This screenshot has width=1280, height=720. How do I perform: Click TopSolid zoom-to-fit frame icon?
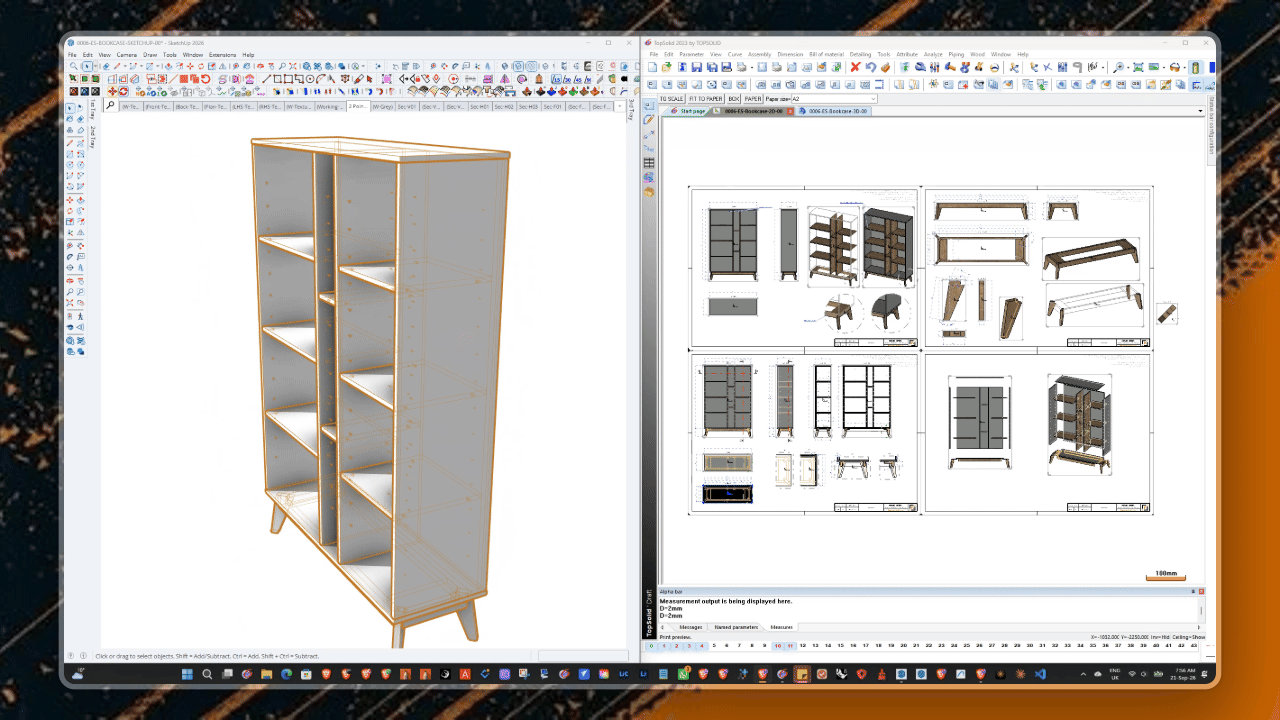[x=1138, y=67]
